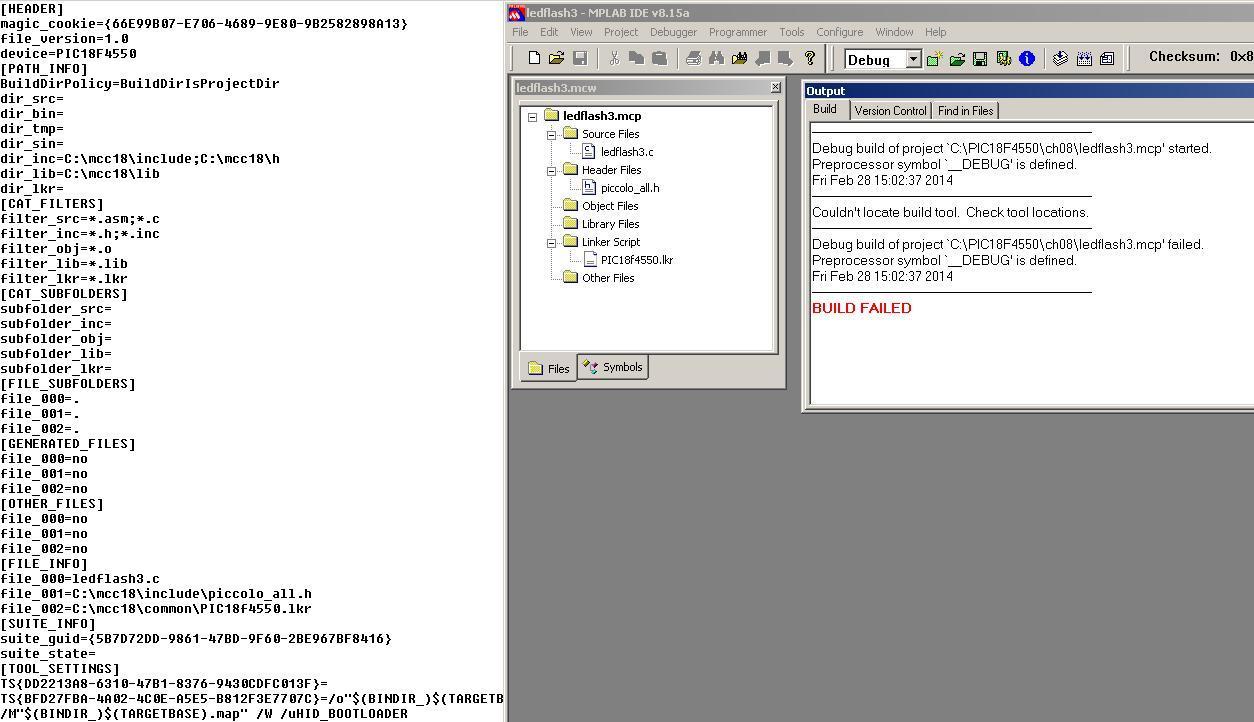Click the Open File folder icon
1254x722 pixels.
[x=557, y=59]
